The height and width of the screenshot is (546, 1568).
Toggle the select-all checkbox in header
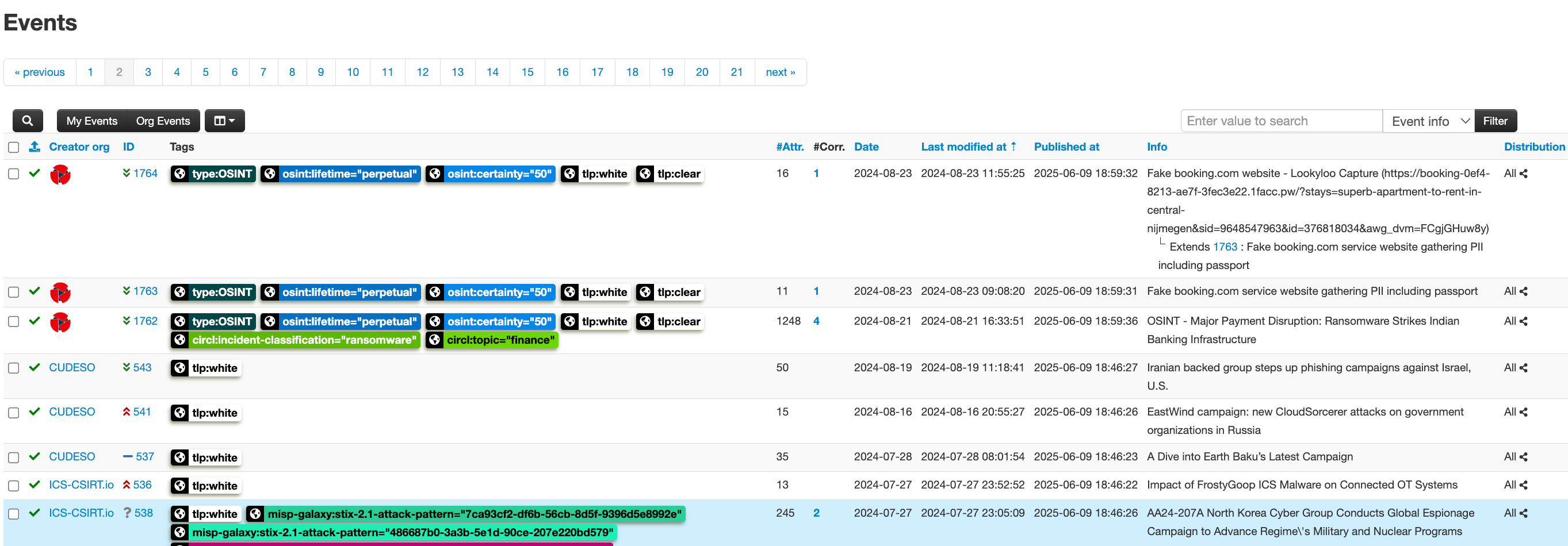coord(13,147)
